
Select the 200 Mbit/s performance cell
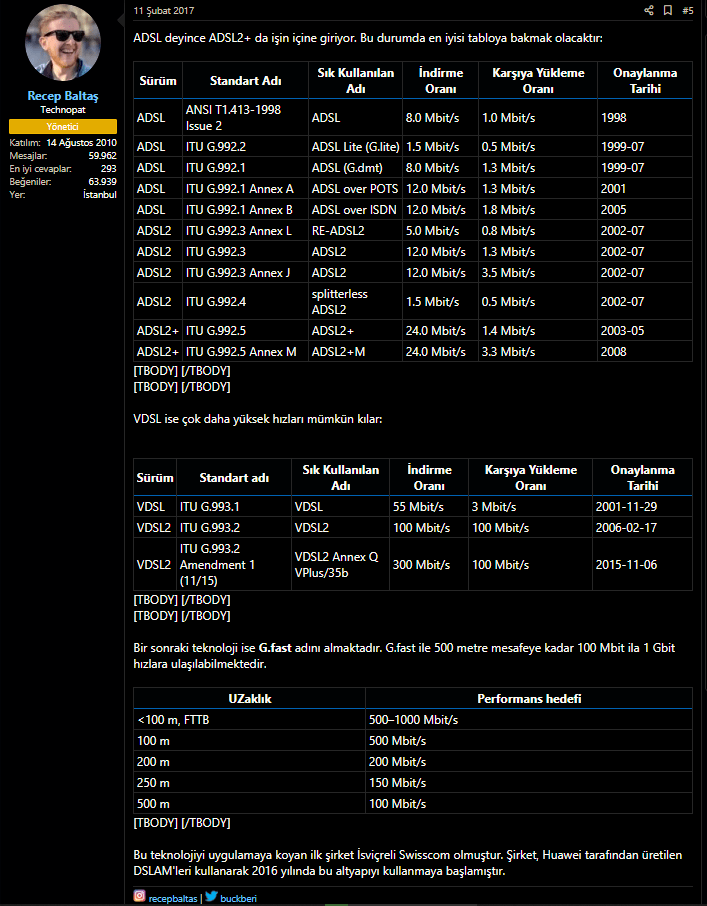529,762
